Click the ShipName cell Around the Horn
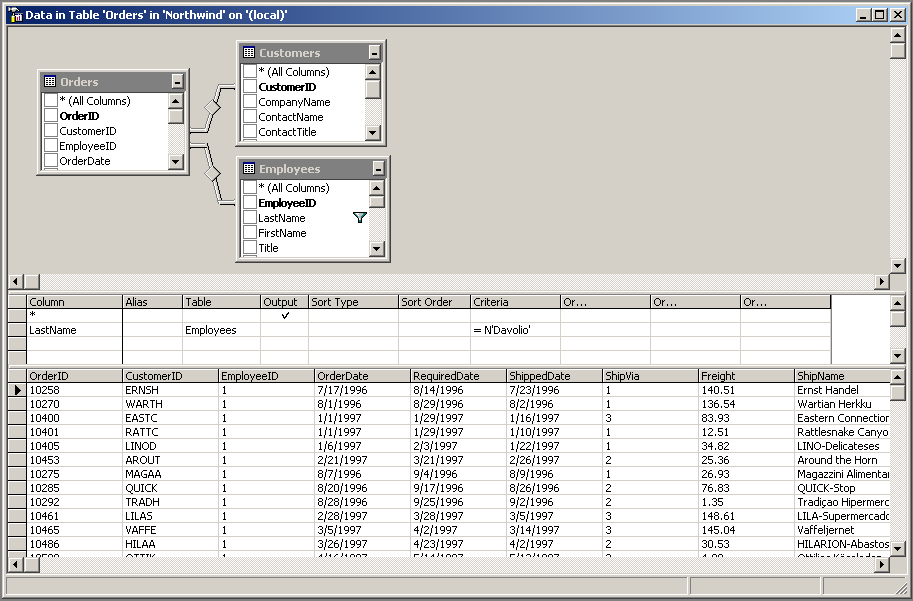913x601 pixels. (x=842, y=460)
